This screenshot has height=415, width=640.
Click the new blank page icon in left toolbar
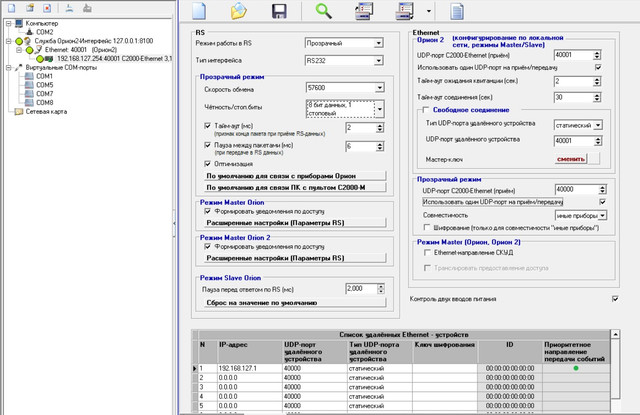click(12, 8)
